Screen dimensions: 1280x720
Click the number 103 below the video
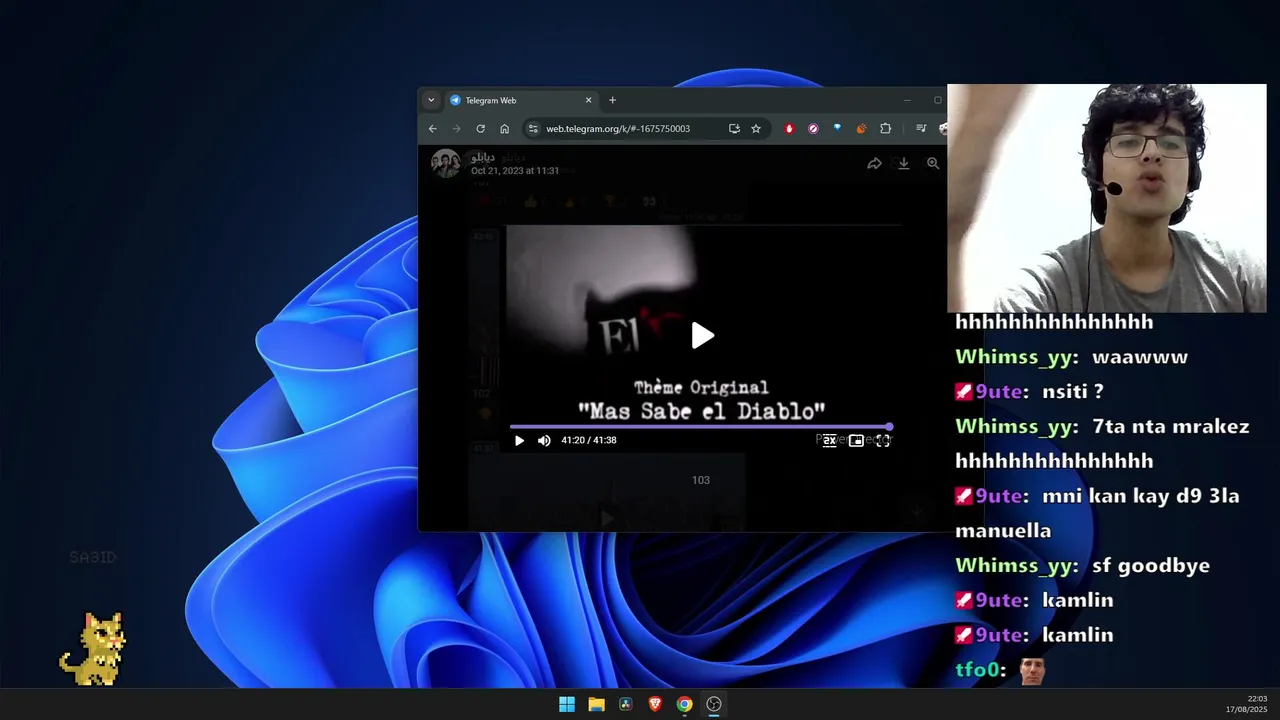click(701, 480)
